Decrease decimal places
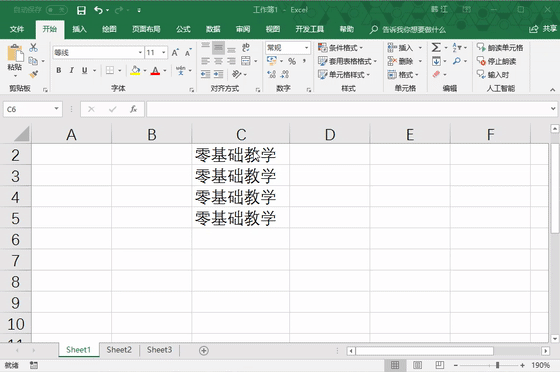Screen dimensions: 560x372 click(285, 74)
